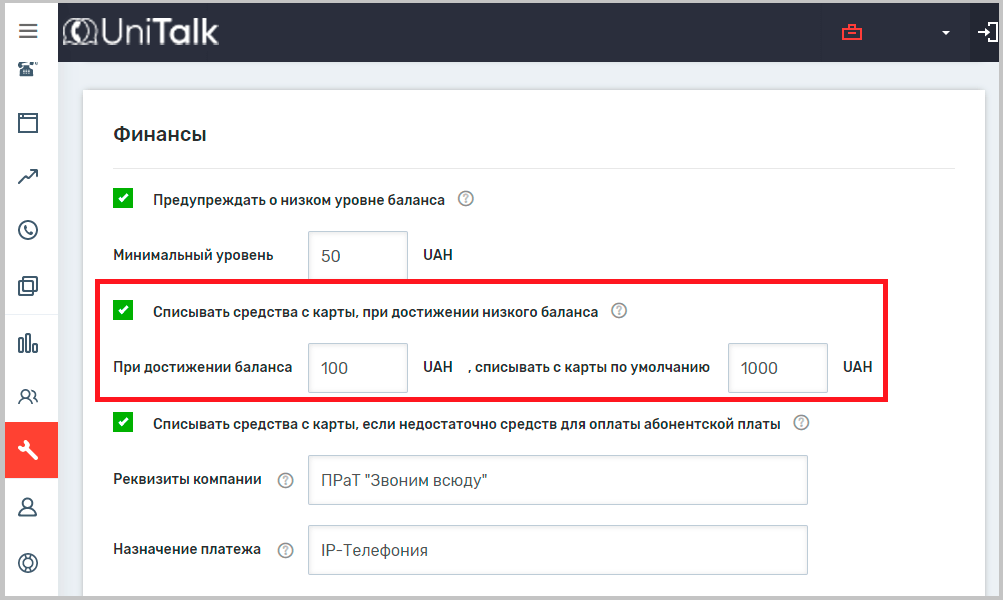Open the single user profile sidebar icon
The image size is (1003, 600).
(28, 507)
